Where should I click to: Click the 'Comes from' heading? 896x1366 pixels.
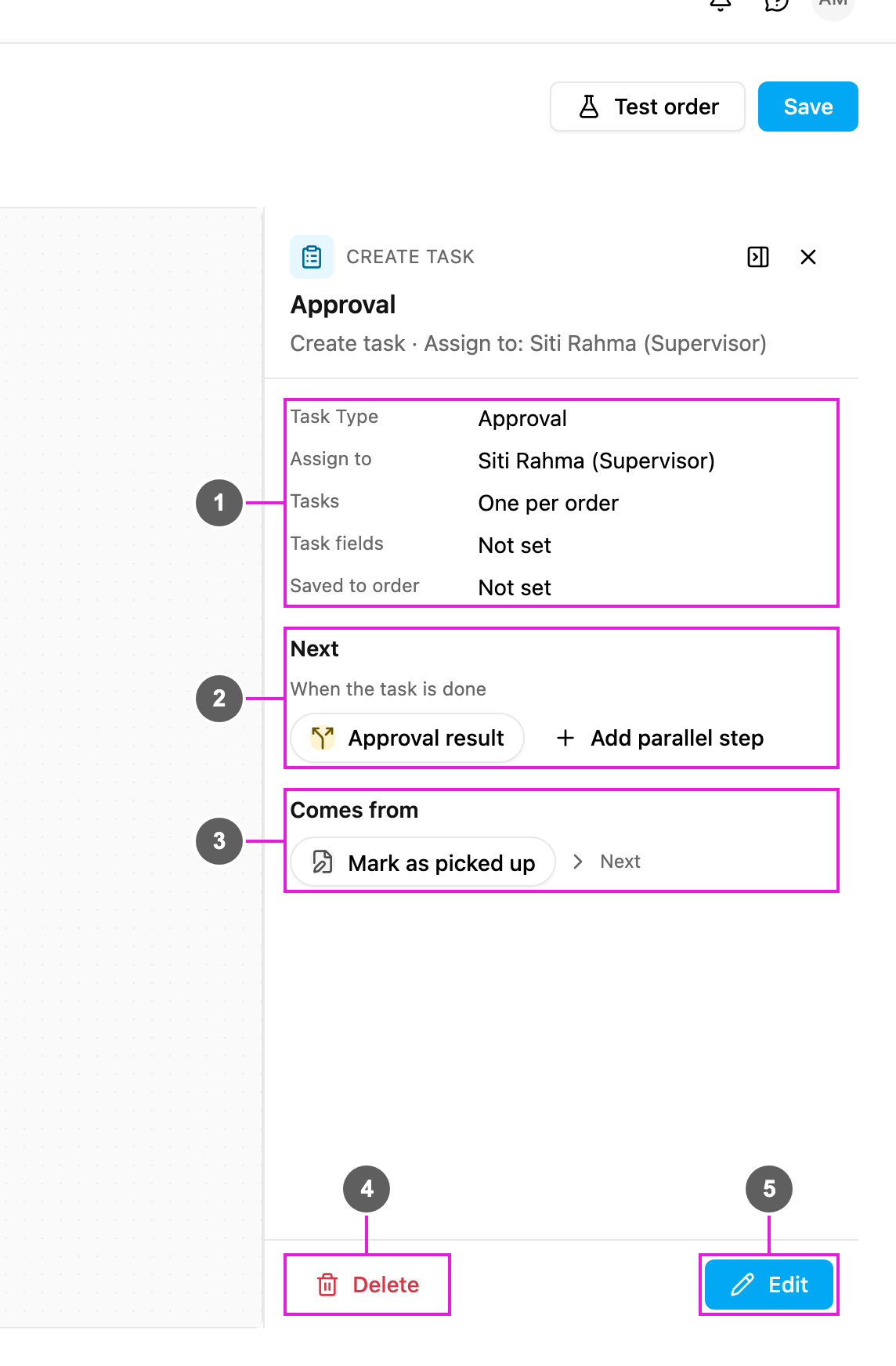[x=354, y=810]
